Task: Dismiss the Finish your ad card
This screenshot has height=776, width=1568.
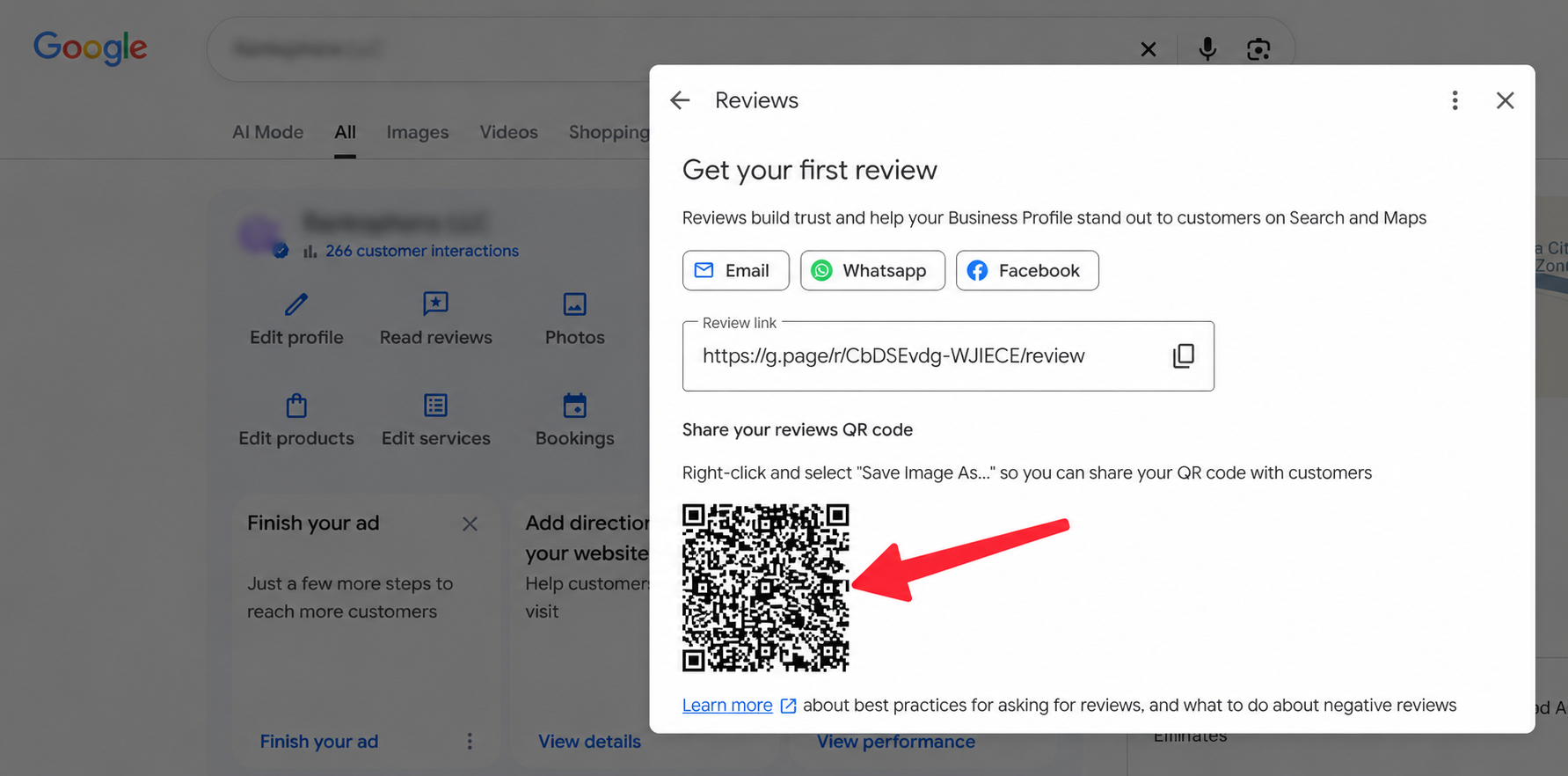Action: (470, 523)
